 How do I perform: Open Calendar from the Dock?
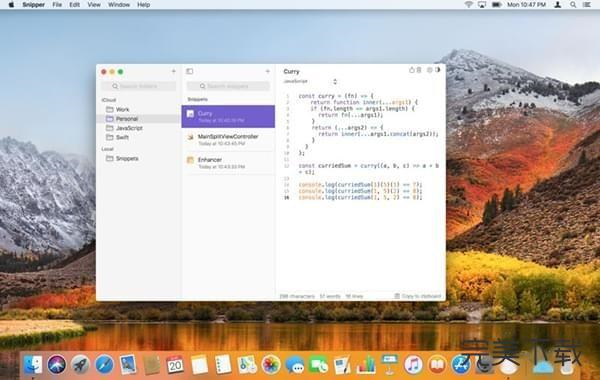click(175, 364)
